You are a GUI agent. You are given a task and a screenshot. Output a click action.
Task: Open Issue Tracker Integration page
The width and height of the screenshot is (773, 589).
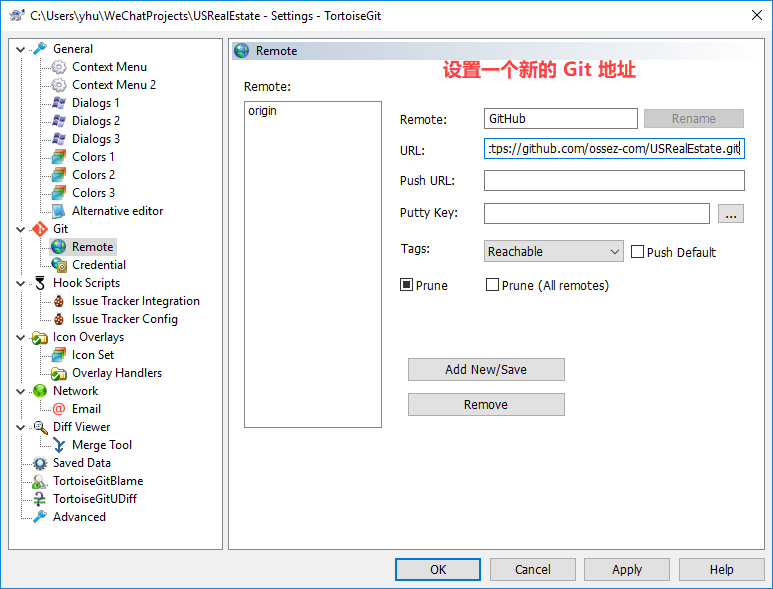point(136,301)
